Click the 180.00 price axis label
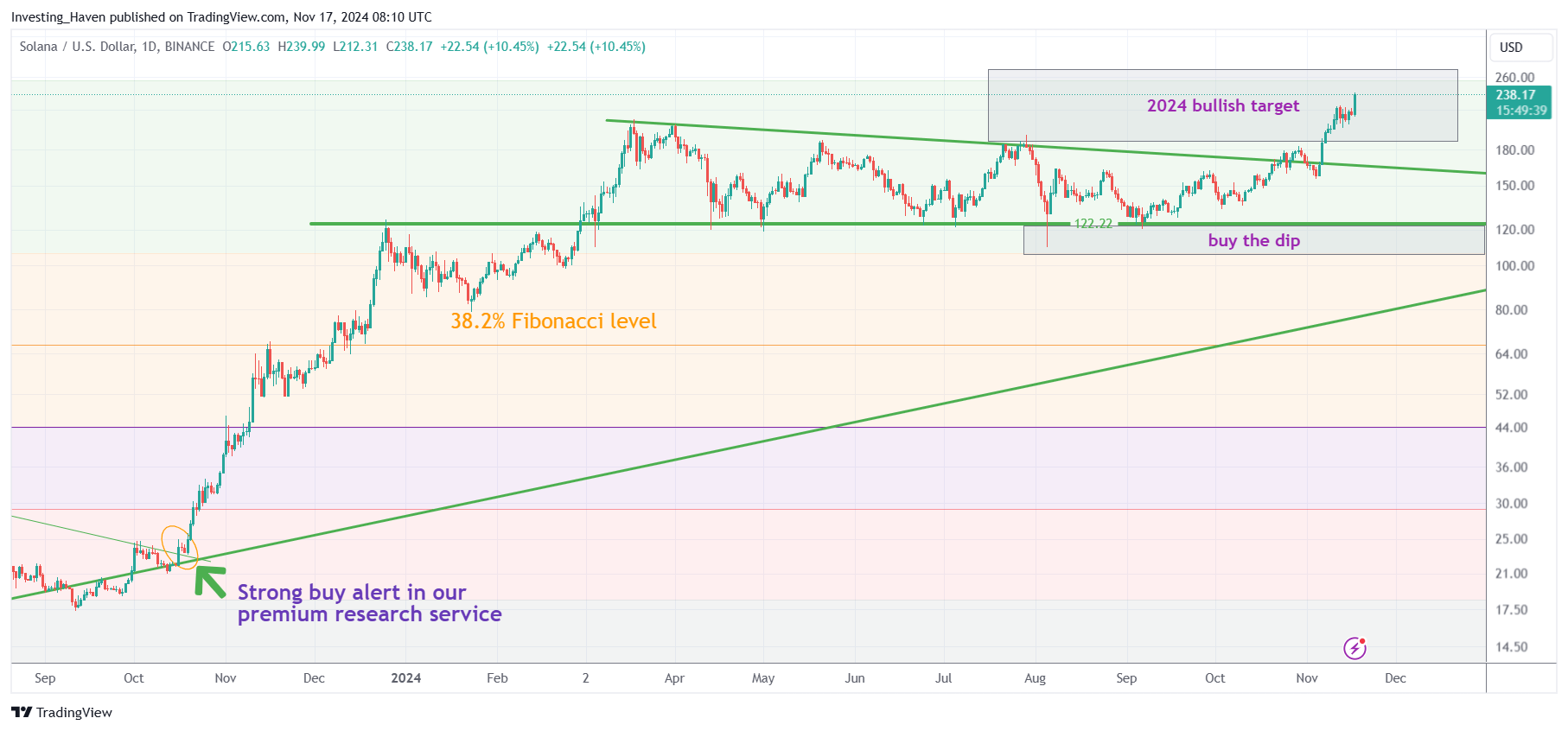Image resolution: width=1568 pixels, height=731 pixels. pyautogui.click(x=1515, y=149)
